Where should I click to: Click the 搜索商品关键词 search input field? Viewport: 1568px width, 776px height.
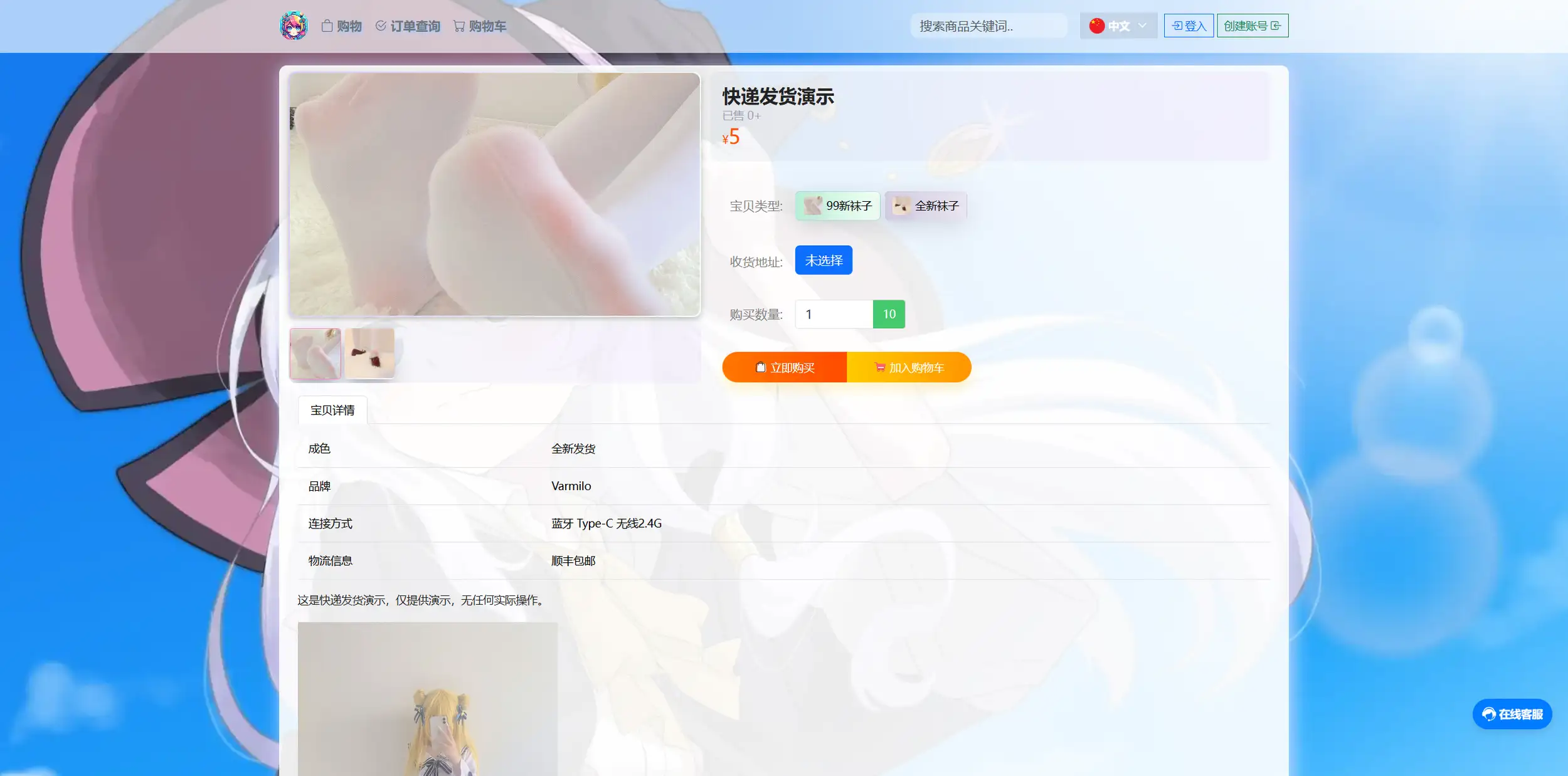988,26
